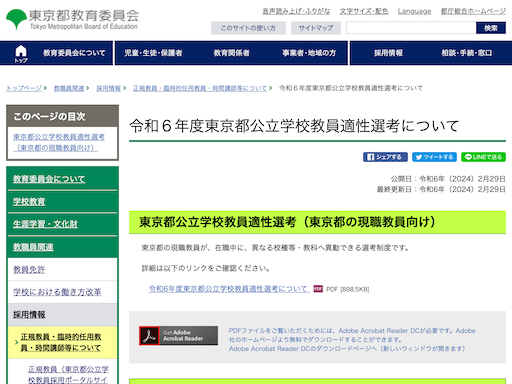Open Adobe Acrobat Reader DC download page link
512x384 pixels.
coord(347,349)
